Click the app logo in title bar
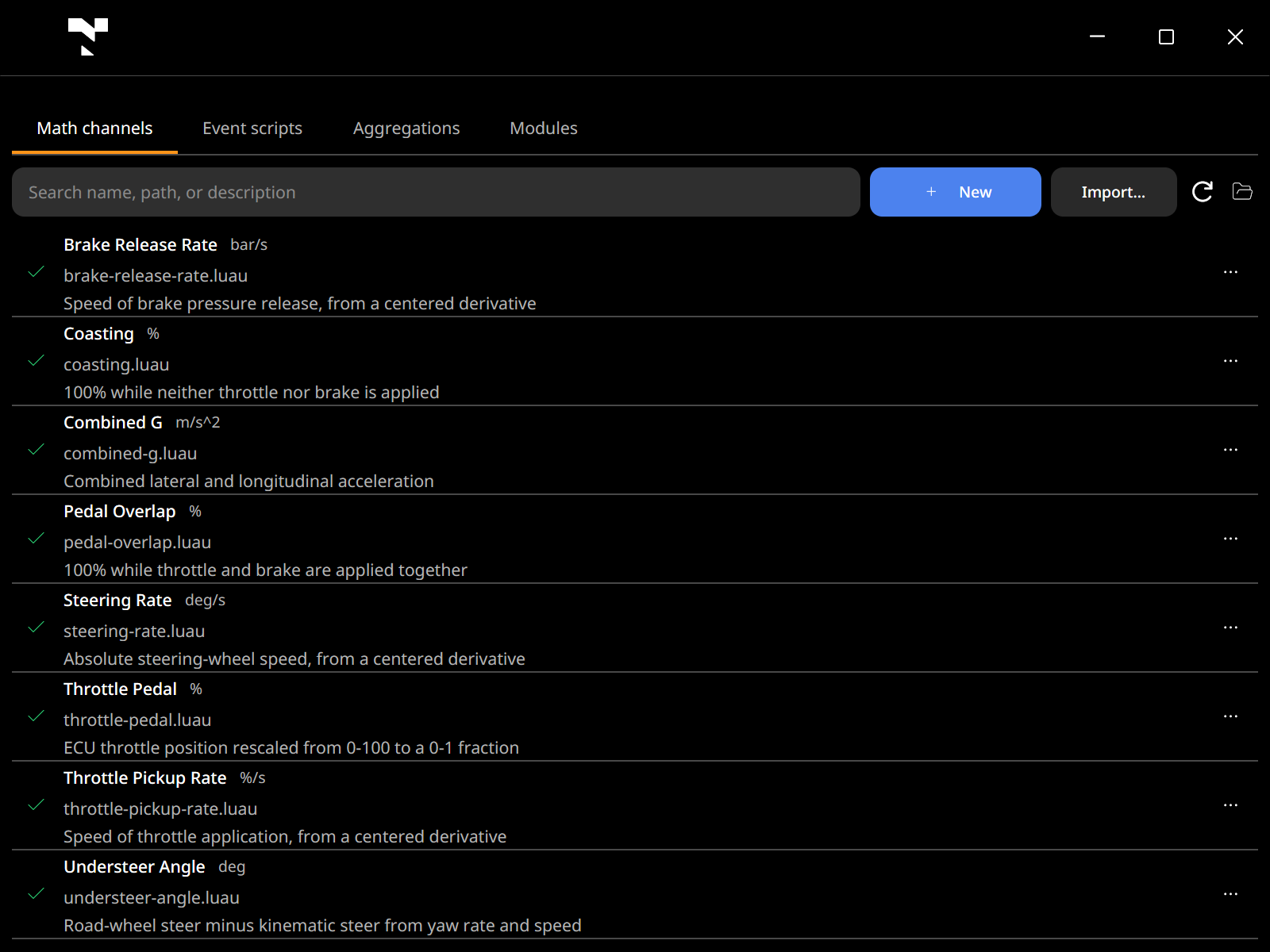Screen dimensions: 1270x952 (x=87, y=36)
